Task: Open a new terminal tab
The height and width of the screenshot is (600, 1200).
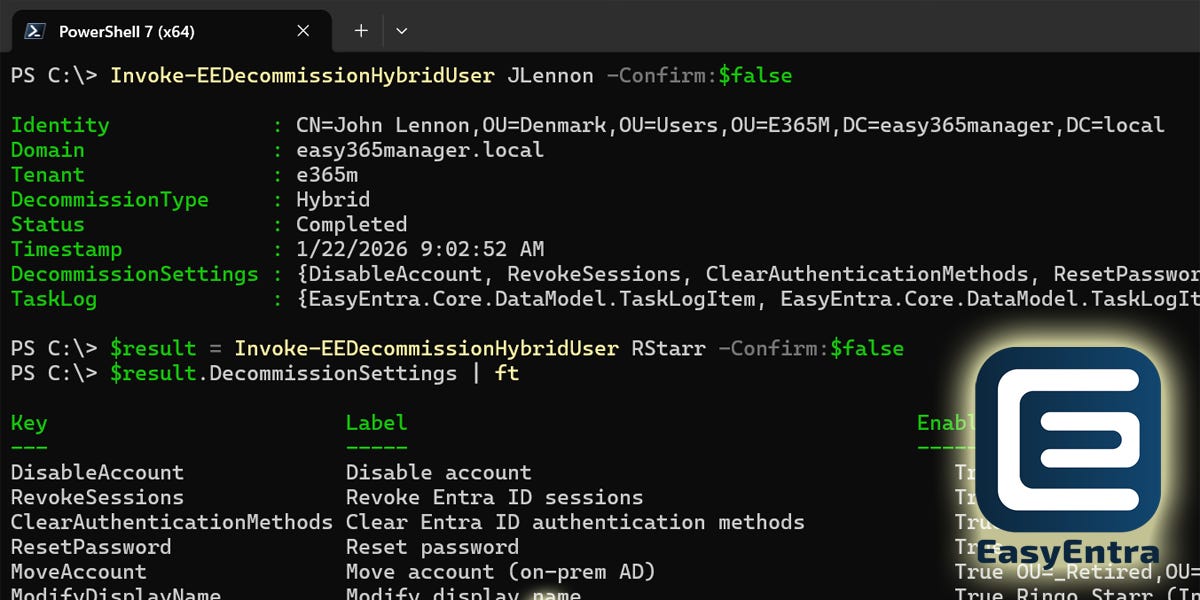Action: coord(361,31)
